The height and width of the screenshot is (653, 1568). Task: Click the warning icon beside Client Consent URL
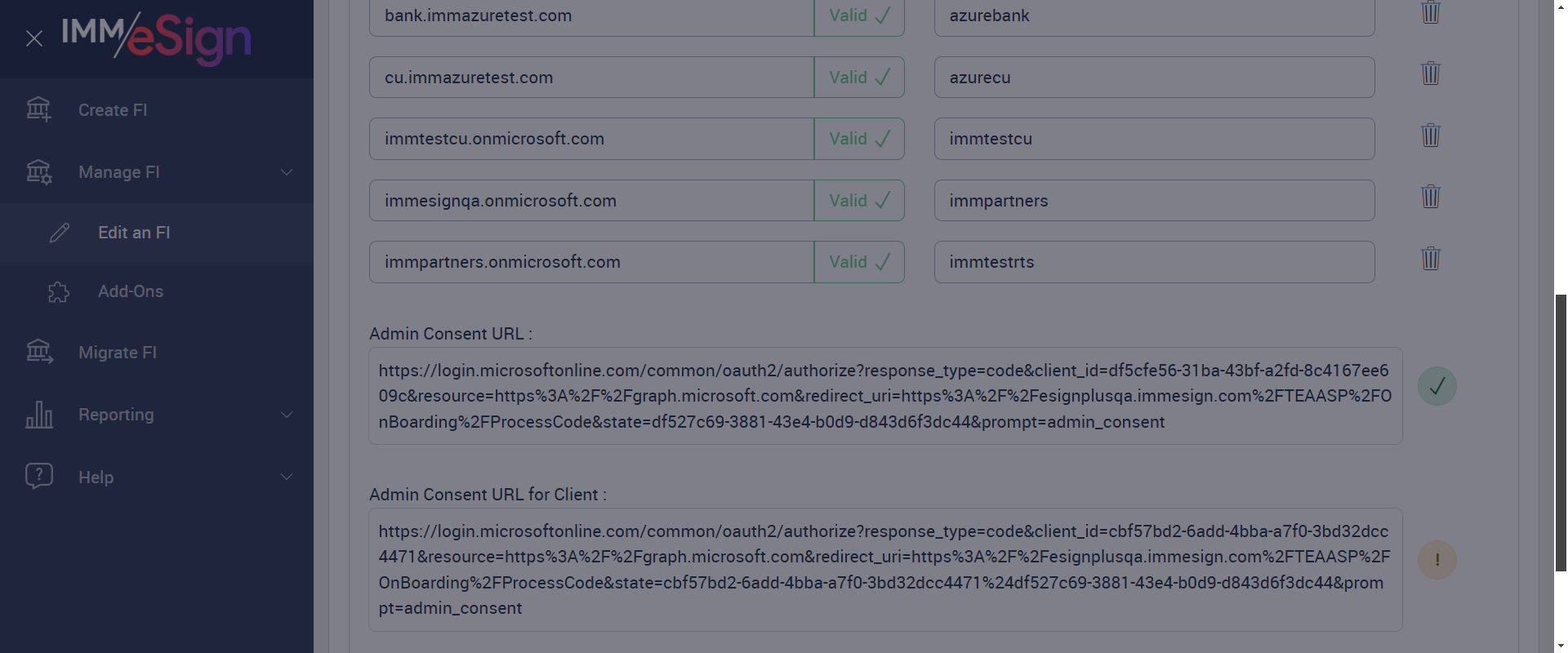click(x=1437, y=560)
